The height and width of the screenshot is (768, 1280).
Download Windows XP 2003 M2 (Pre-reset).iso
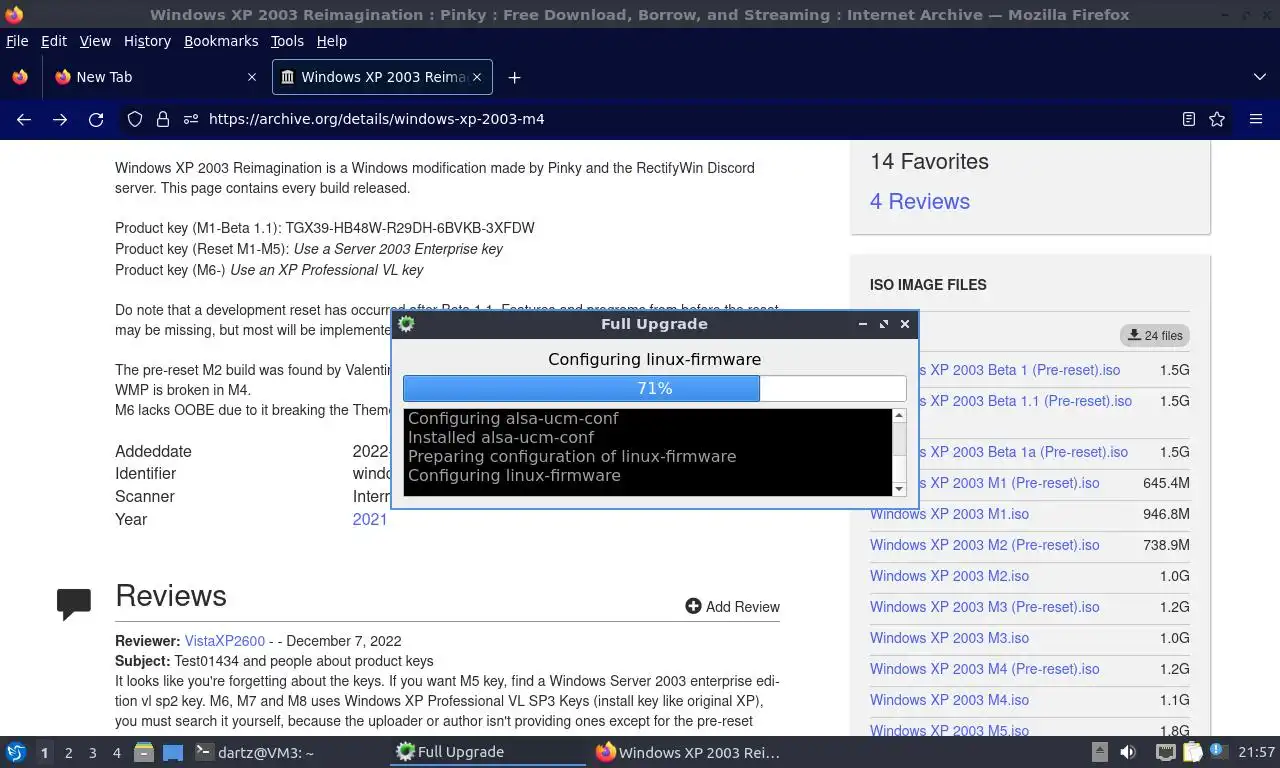pyautogui.click(x=984, y=545)
